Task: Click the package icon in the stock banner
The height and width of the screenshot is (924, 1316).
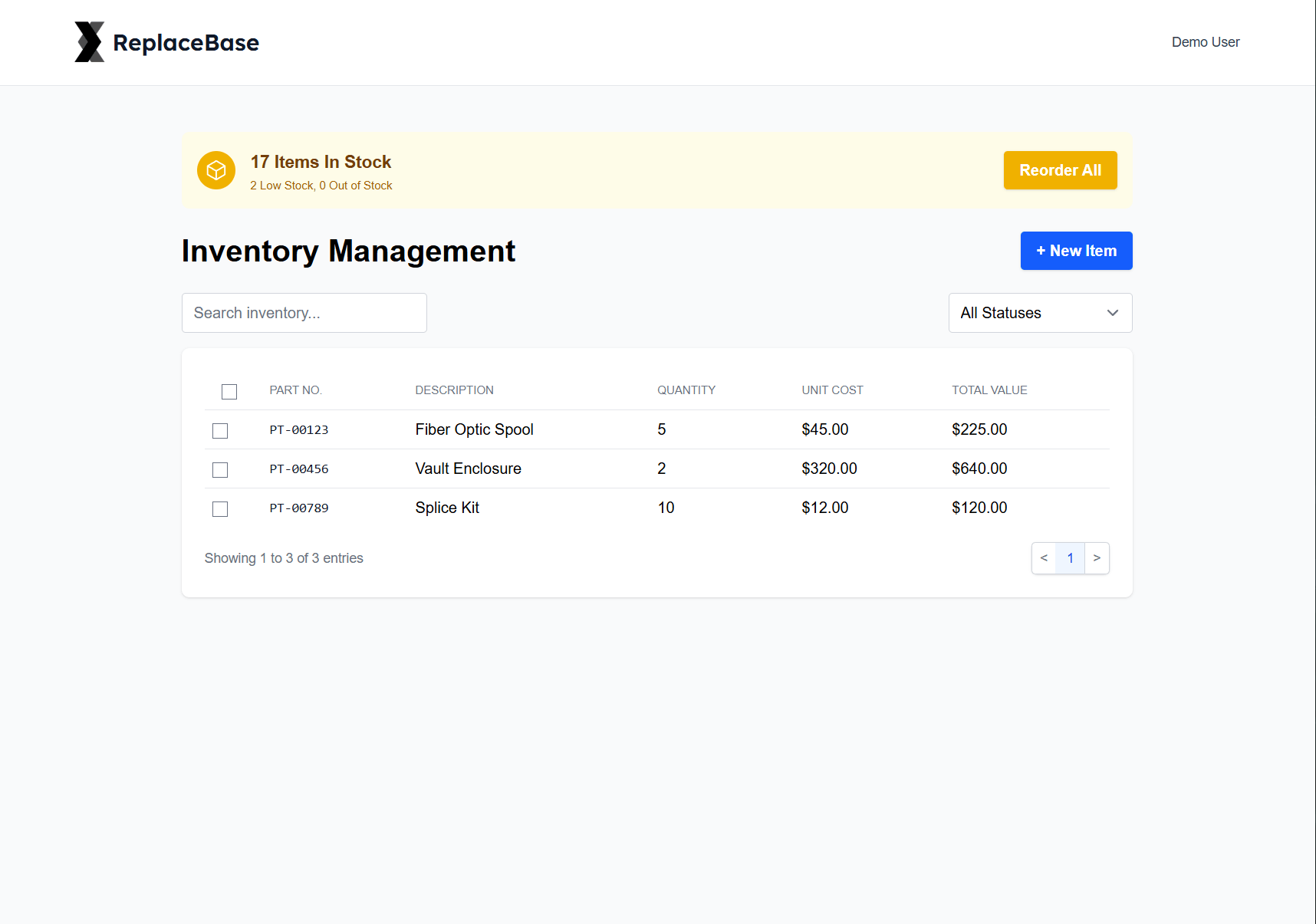Action: click(215, 170)
